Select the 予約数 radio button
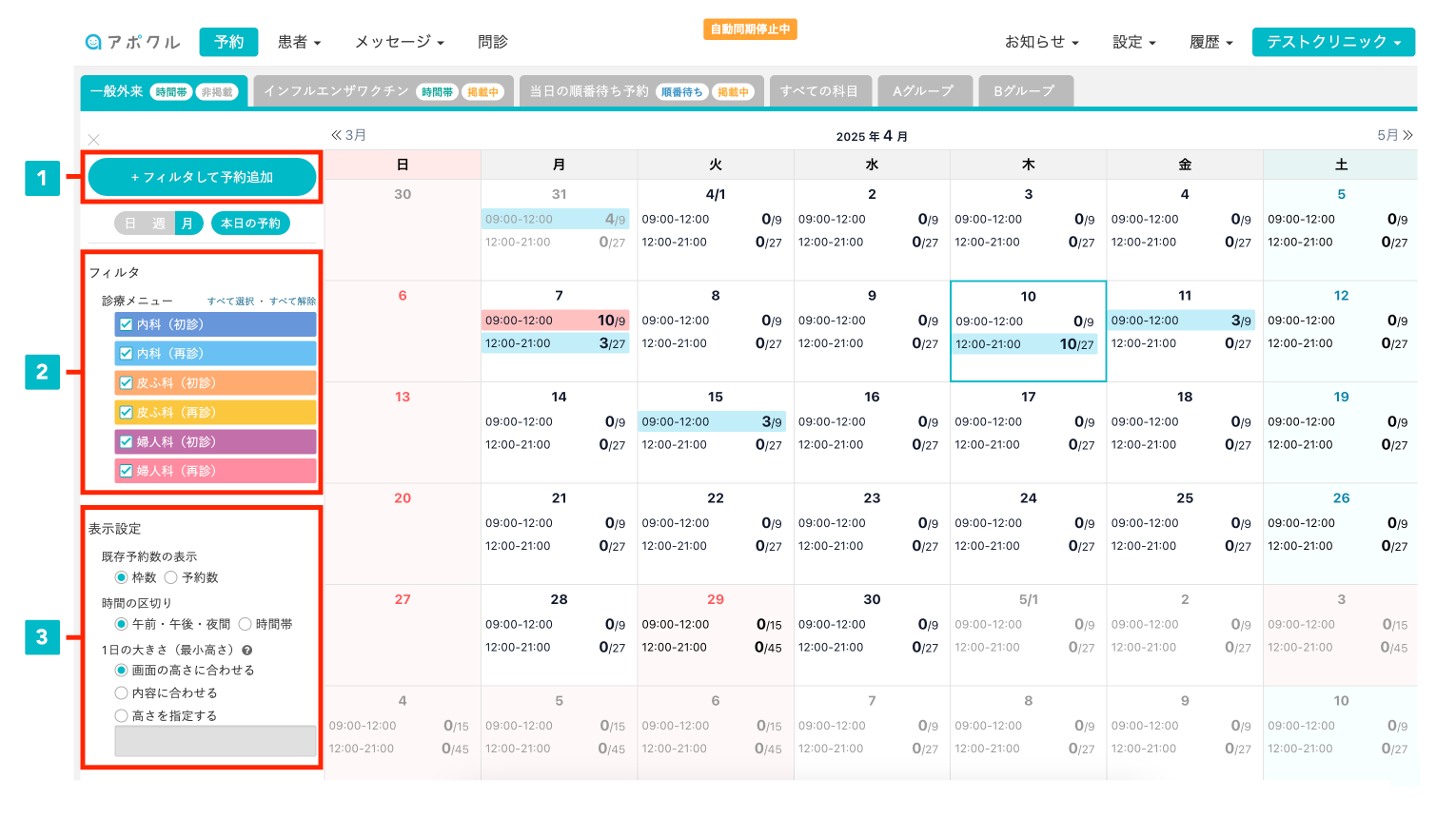The image size is (1456, 818). 171,577
